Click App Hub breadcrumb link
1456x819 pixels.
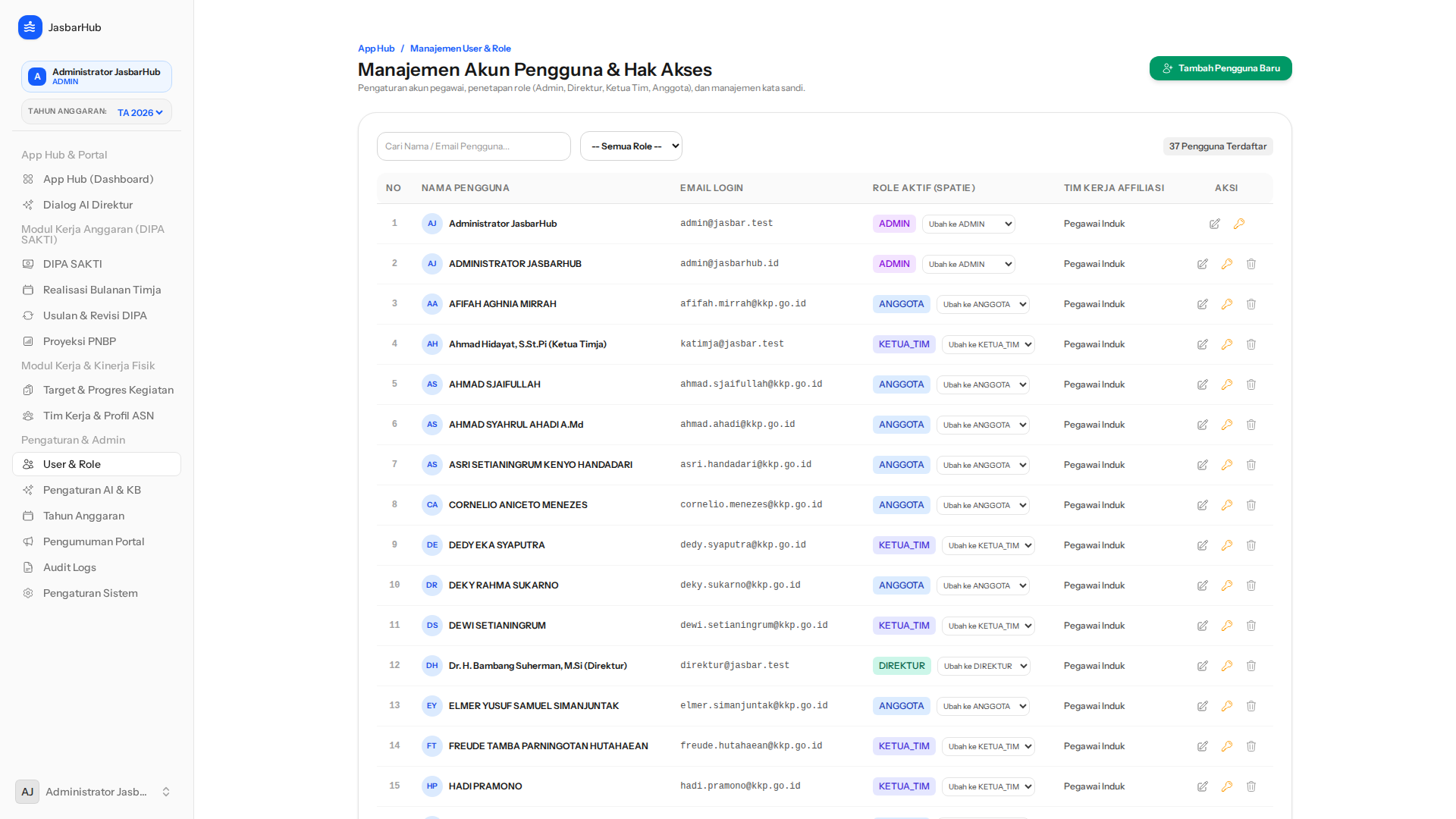[376, 49]
